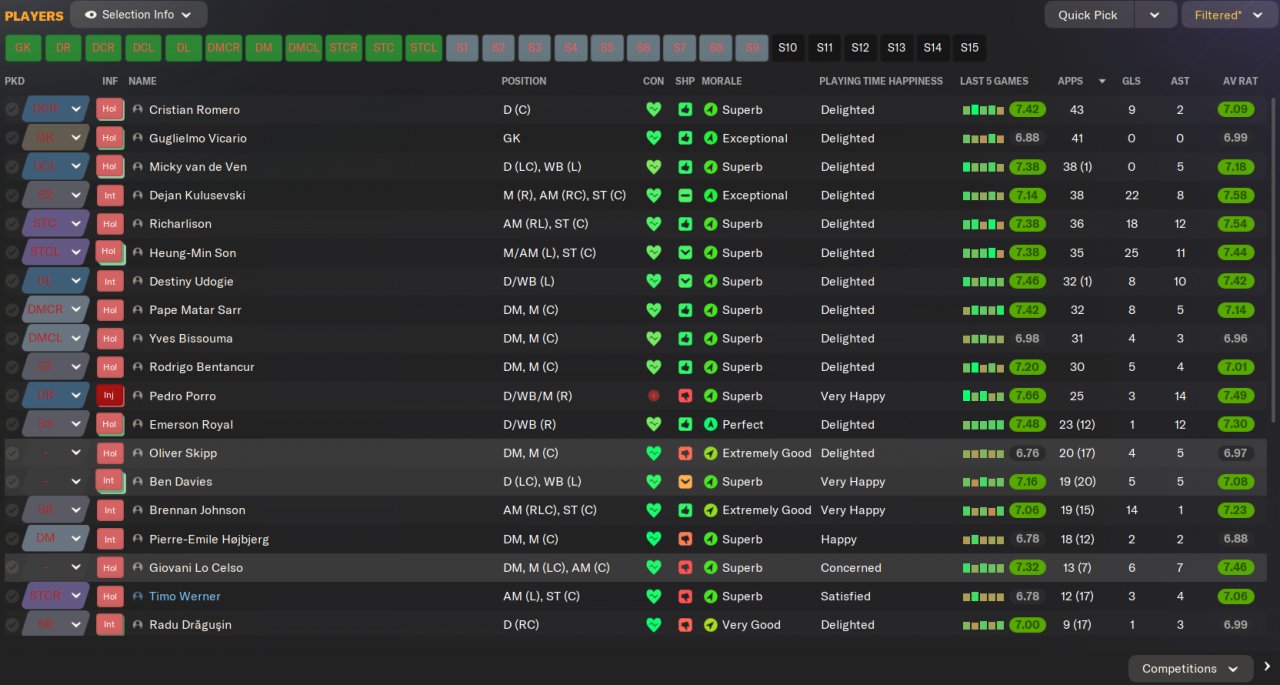1280x685 pixels.
Task: Toggle the pick checkmark for Ben Davies
Action: [12, 482]
